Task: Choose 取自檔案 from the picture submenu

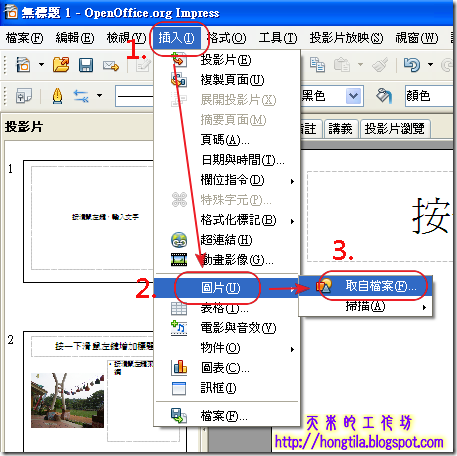Action: 366,286
